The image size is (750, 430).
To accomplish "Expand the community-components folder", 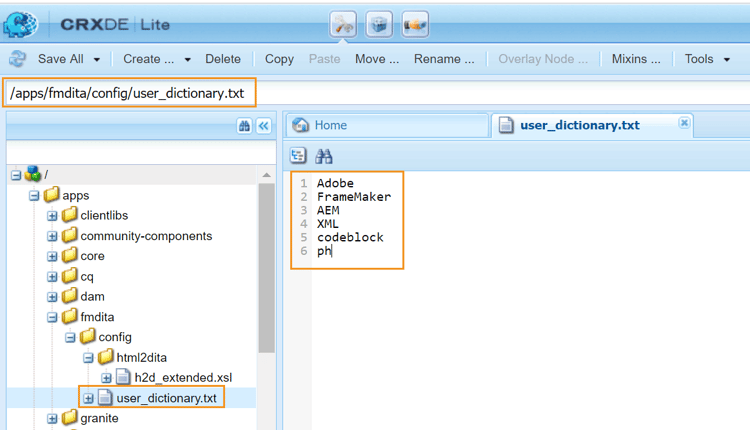I will pos(52,236).
